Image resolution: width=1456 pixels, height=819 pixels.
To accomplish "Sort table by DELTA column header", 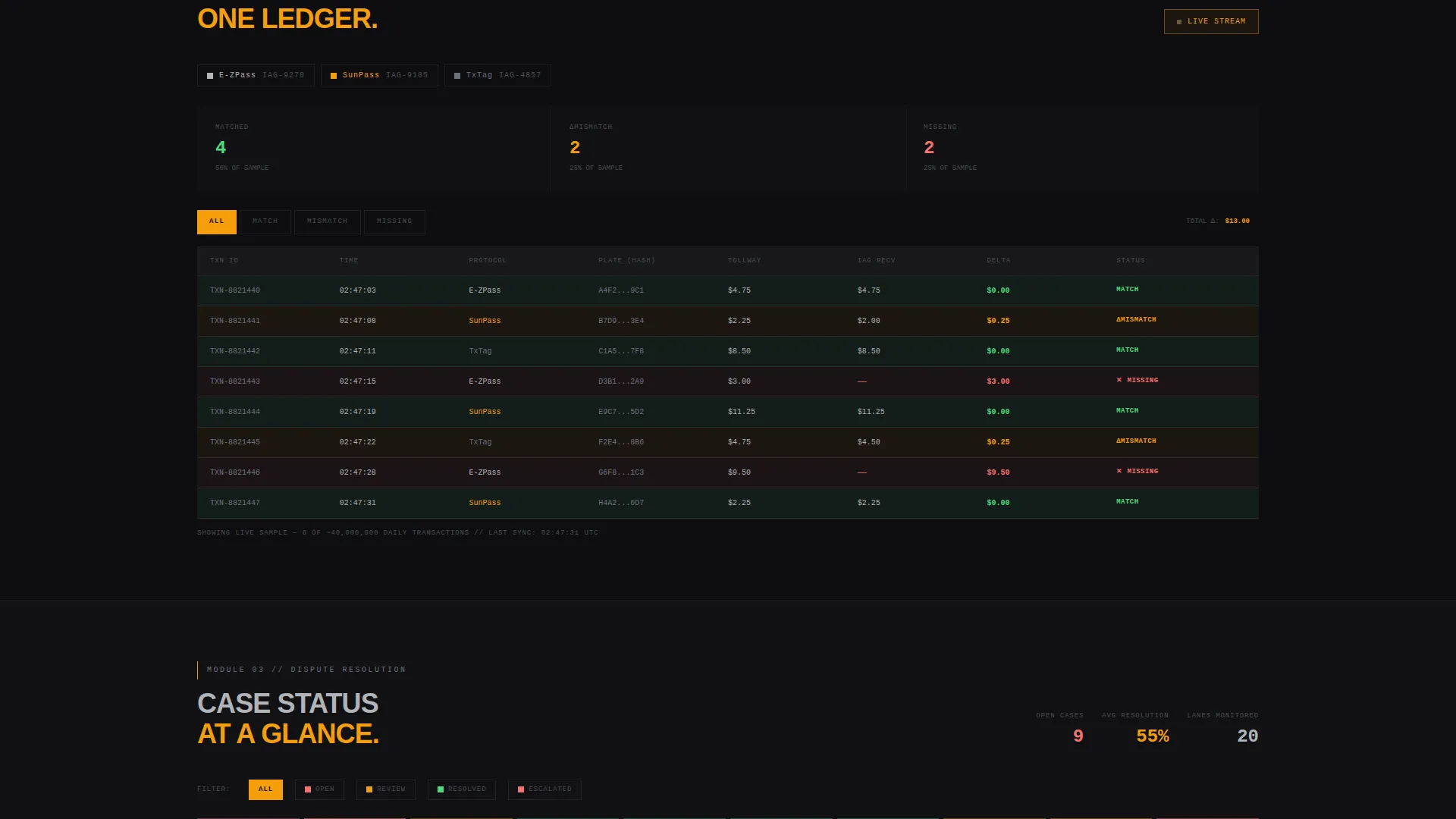I will [x=999, y=261].
